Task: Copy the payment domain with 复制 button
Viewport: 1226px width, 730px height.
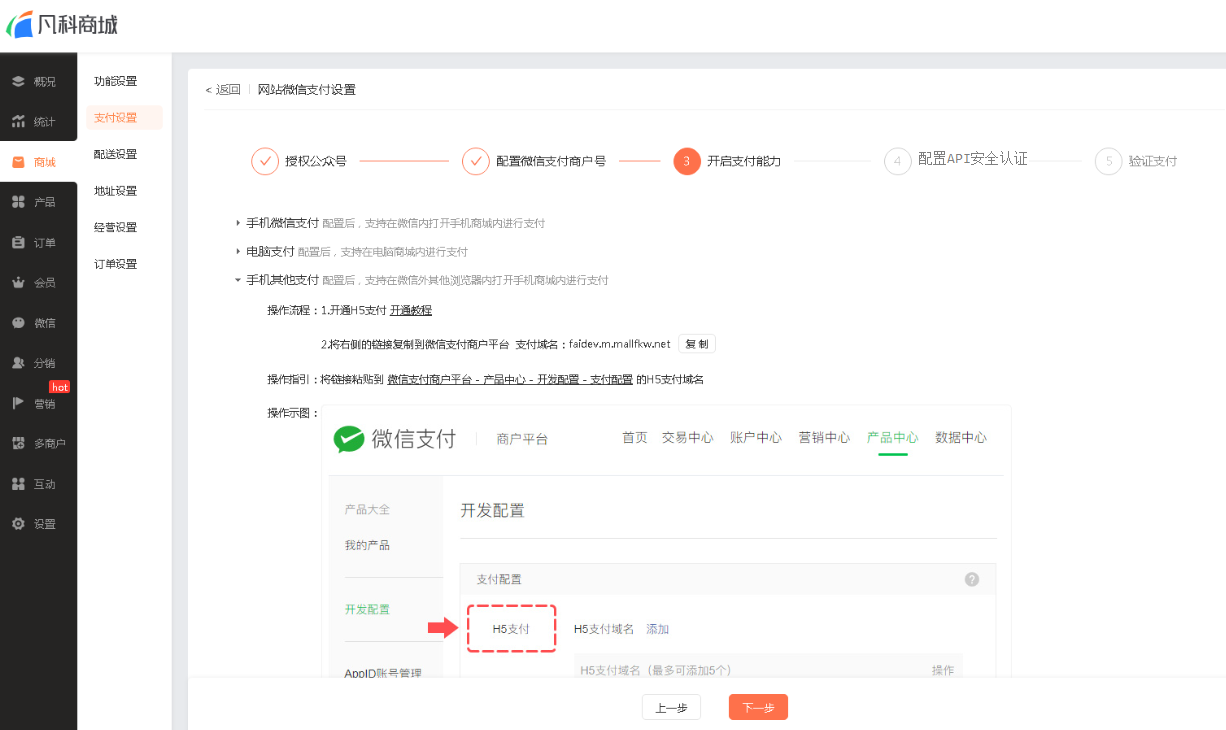Action: click(697, 344)
